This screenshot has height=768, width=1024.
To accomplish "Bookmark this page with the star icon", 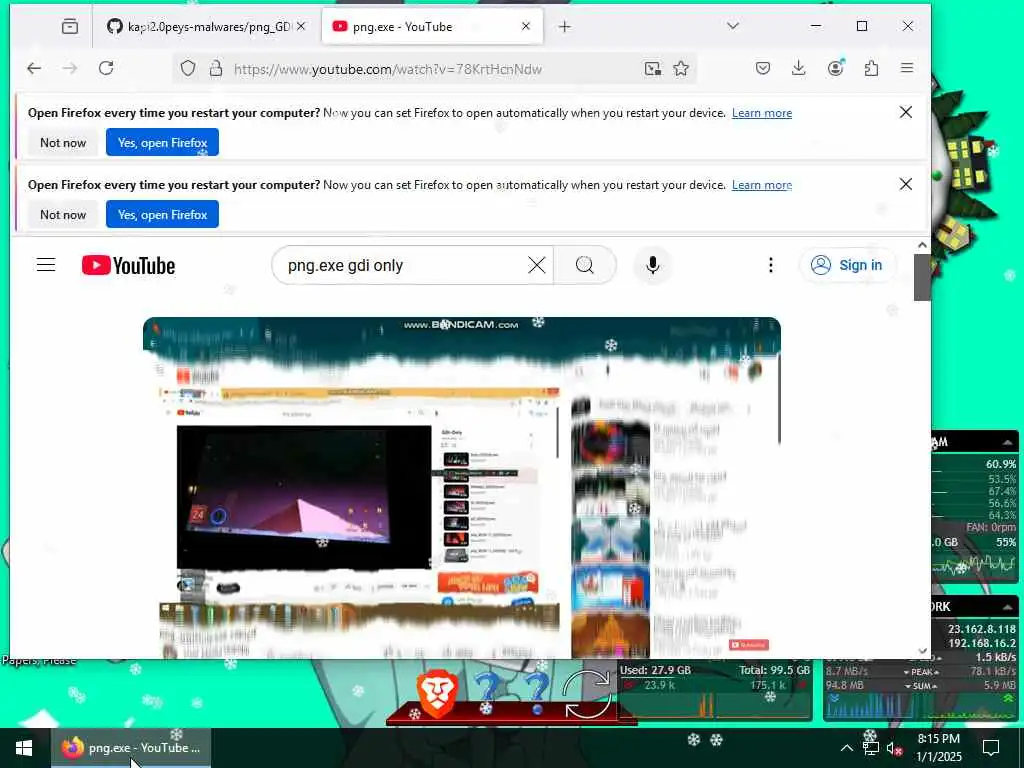I will (x=681, y=69).
